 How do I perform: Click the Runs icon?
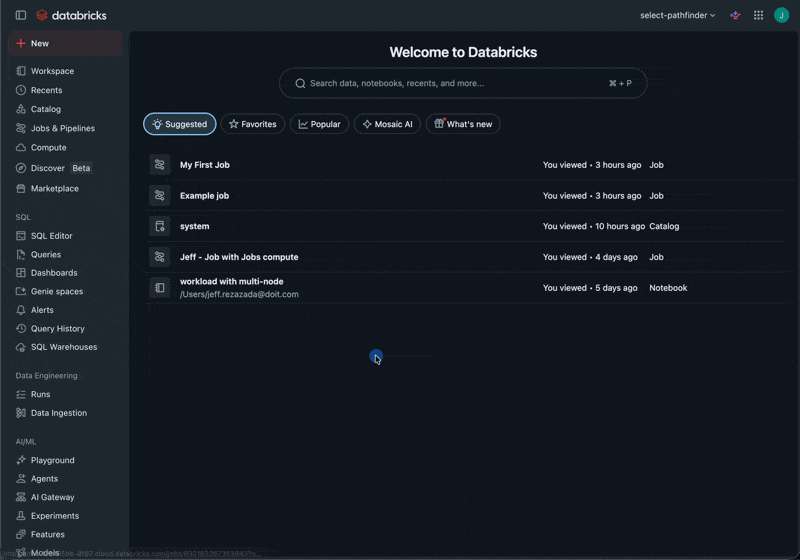[x=21, y=394]
